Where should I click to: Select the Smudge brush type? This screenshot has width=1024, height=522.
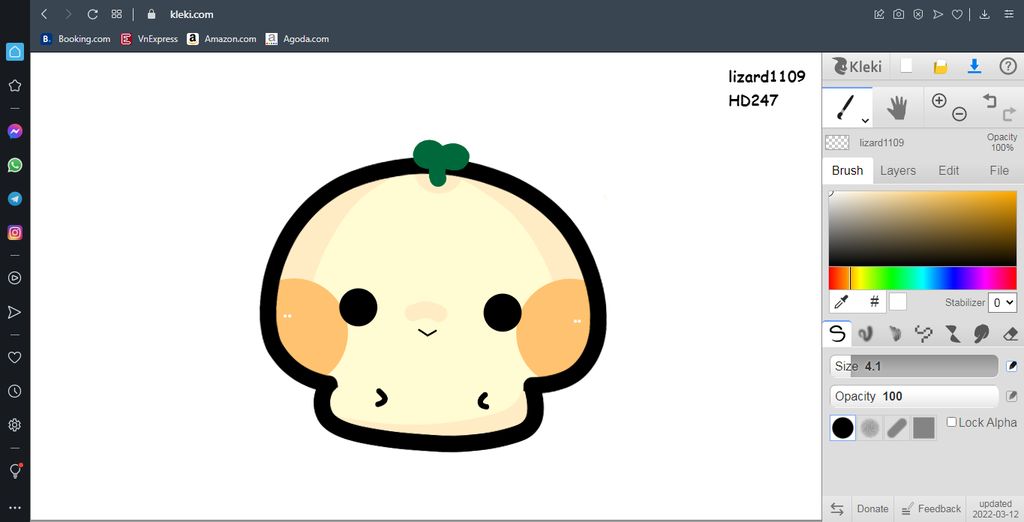(x=981, y=334)
